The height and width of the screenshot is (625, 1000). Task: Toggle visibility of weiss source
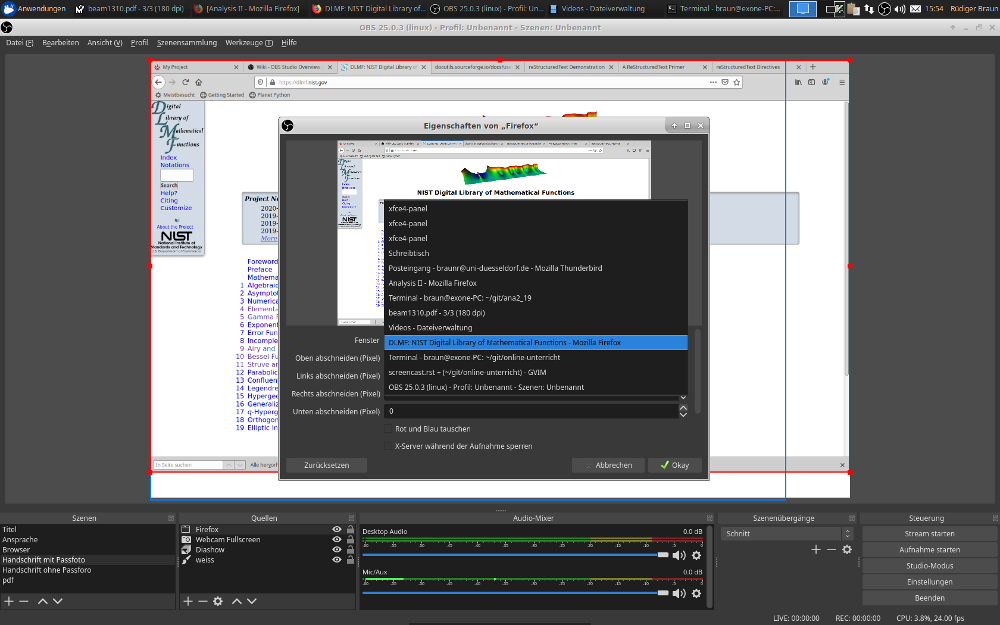click(x=337, y=560)
